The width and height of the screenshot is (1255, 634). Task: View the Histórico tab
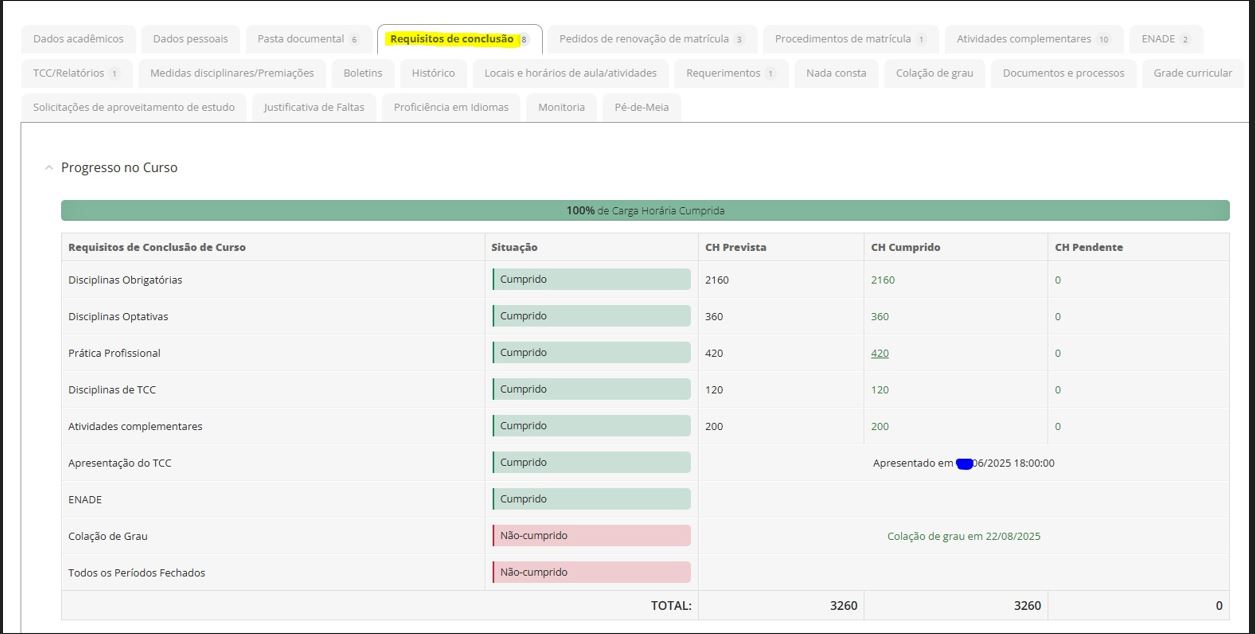click(x=433, y=73)
